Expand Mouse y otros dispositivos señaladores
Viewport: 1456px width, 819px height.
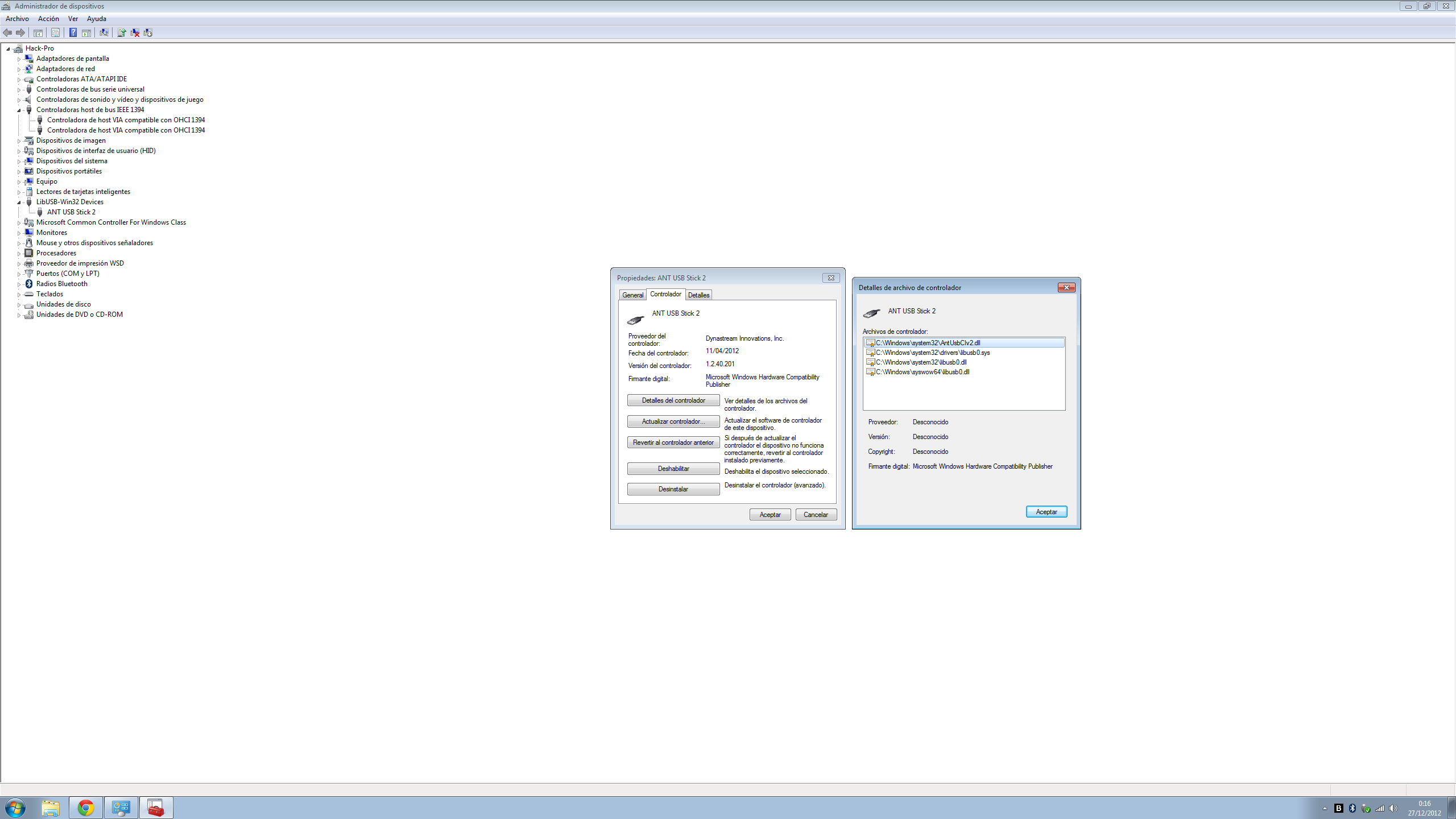[19, 243]
